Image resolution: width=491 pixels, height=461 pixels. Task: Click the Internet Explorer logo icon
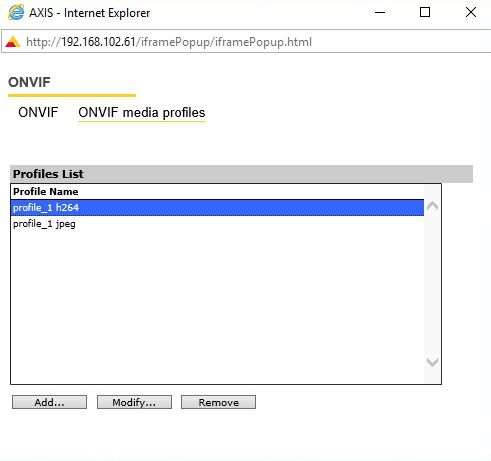16,12
